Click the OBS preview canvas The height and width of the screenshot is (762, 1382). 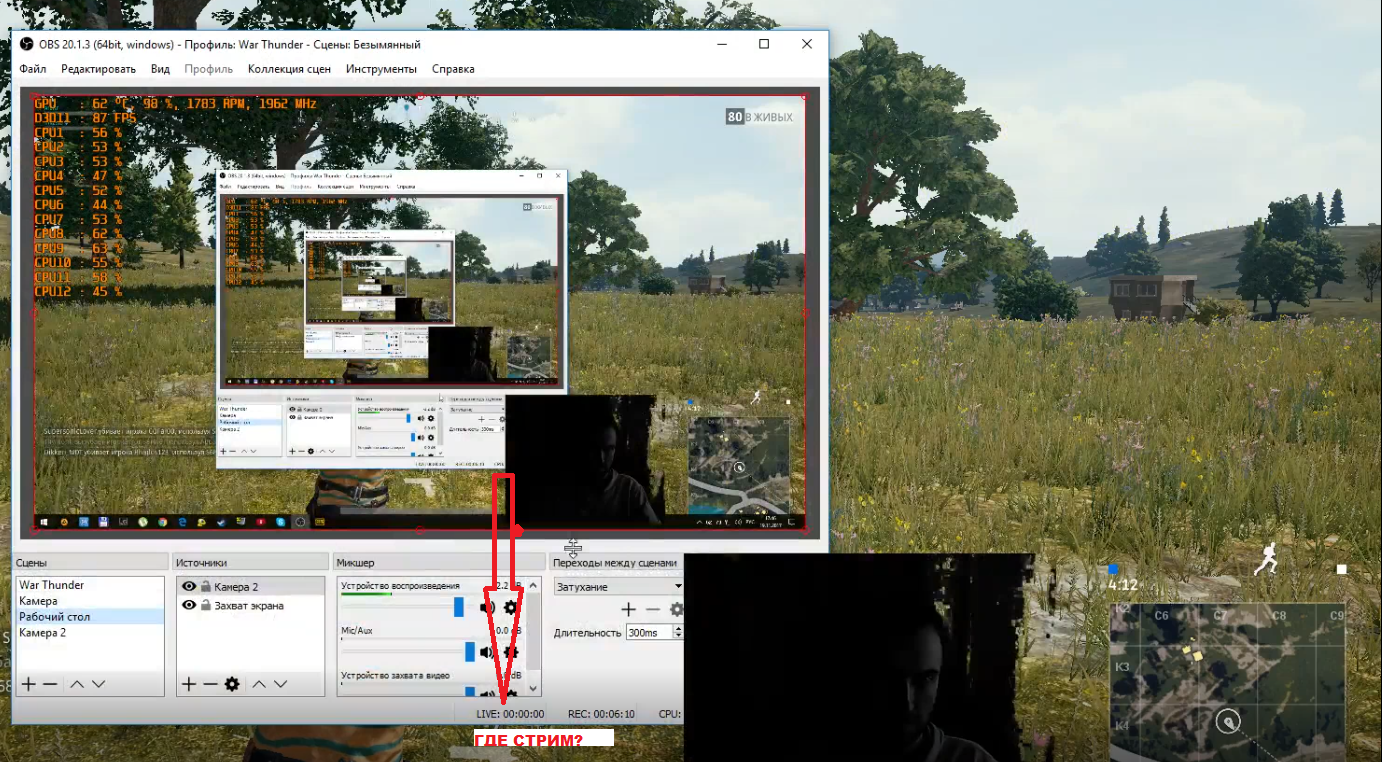point(420,313)
